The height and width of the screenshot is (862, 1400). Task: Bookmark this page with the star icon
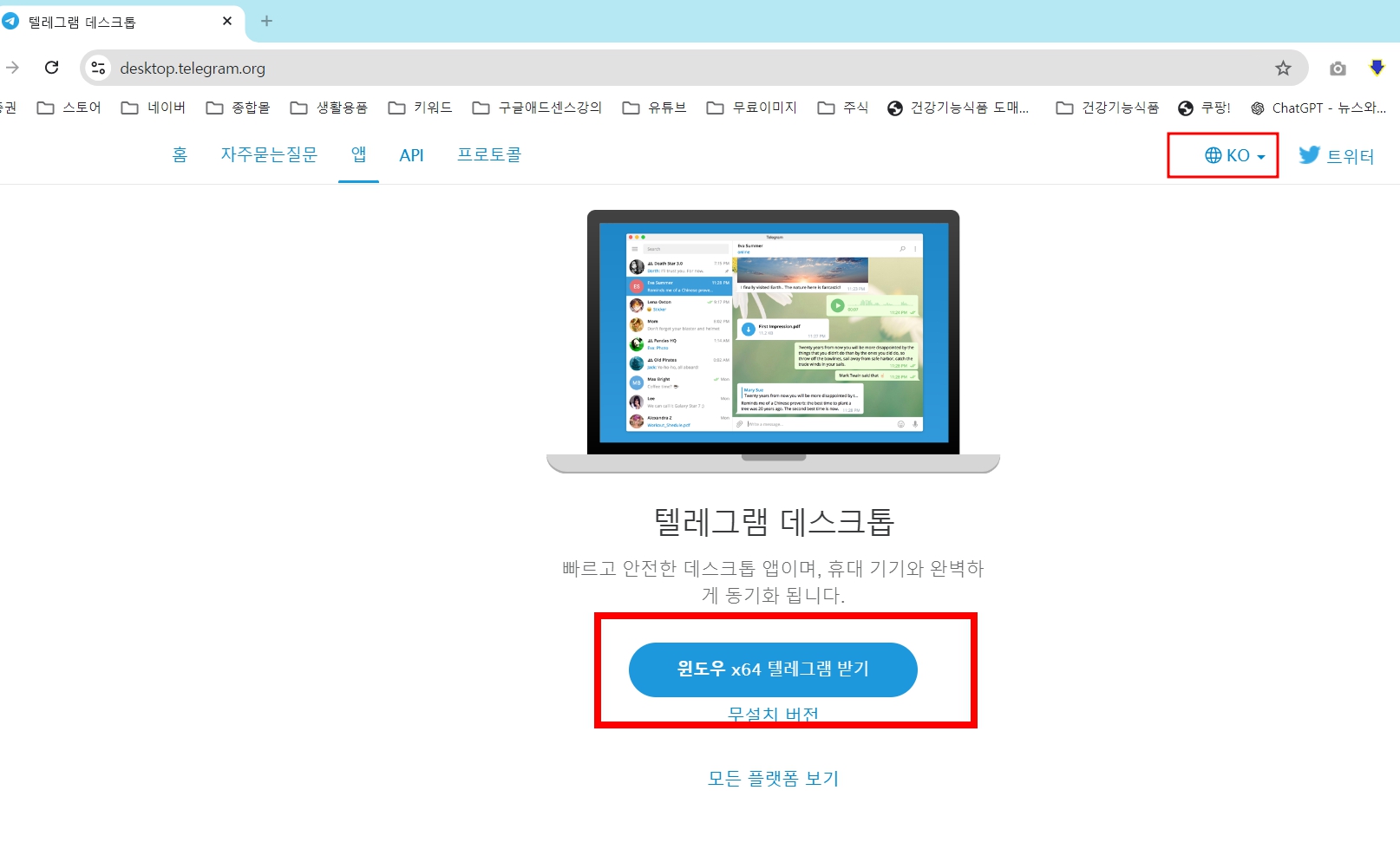point(1283,68)
